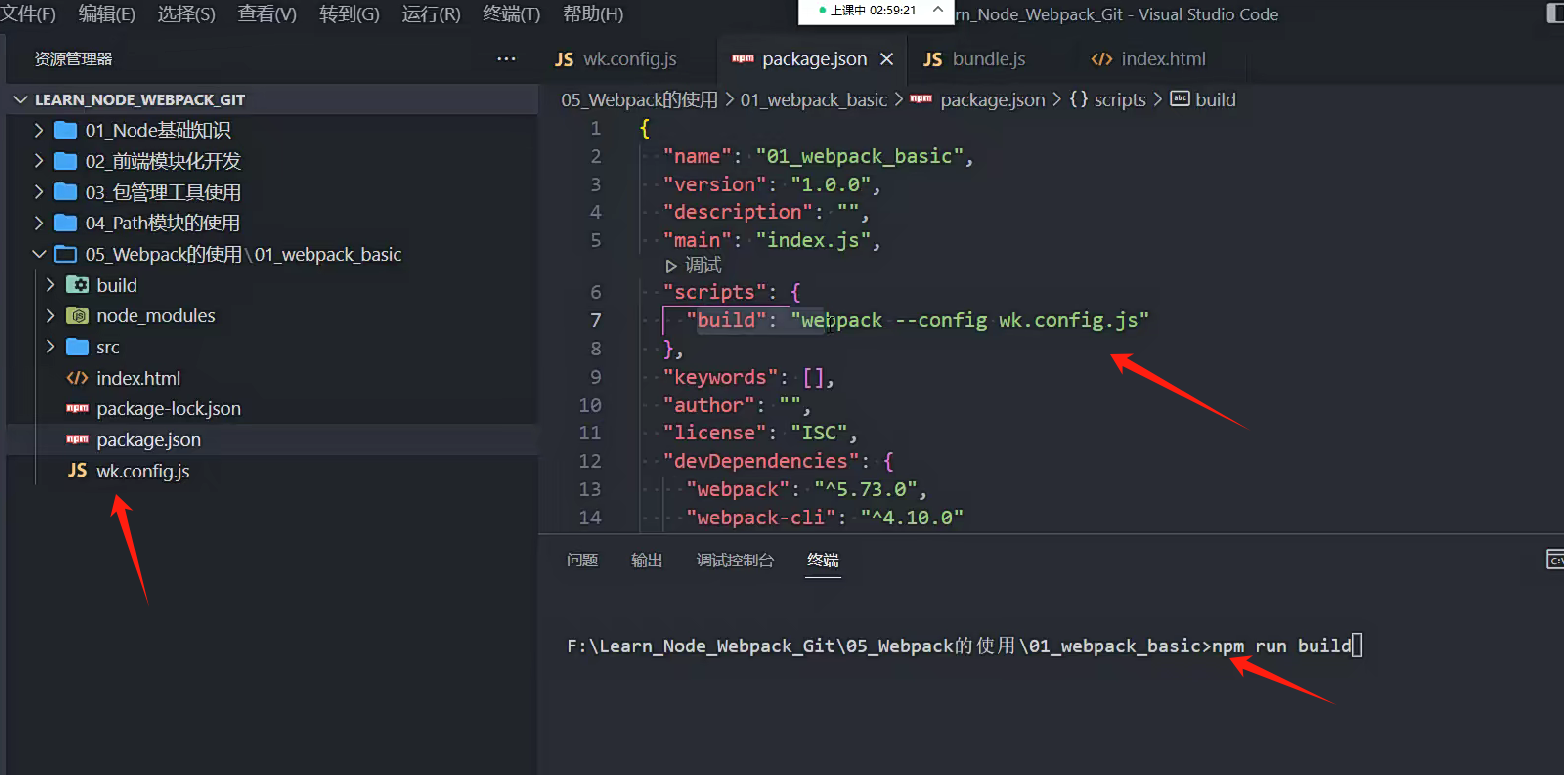Click 03_包管理工具使用 folder icon
The width and height of the screenshot is (1564, 775).
coord(65,192)
